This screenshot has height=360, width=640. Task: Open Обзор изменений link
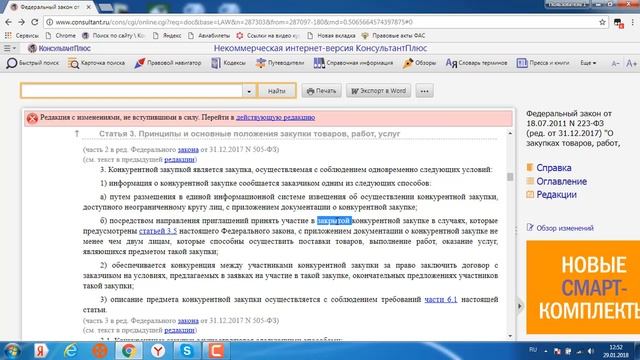click(x=560, y=228)
